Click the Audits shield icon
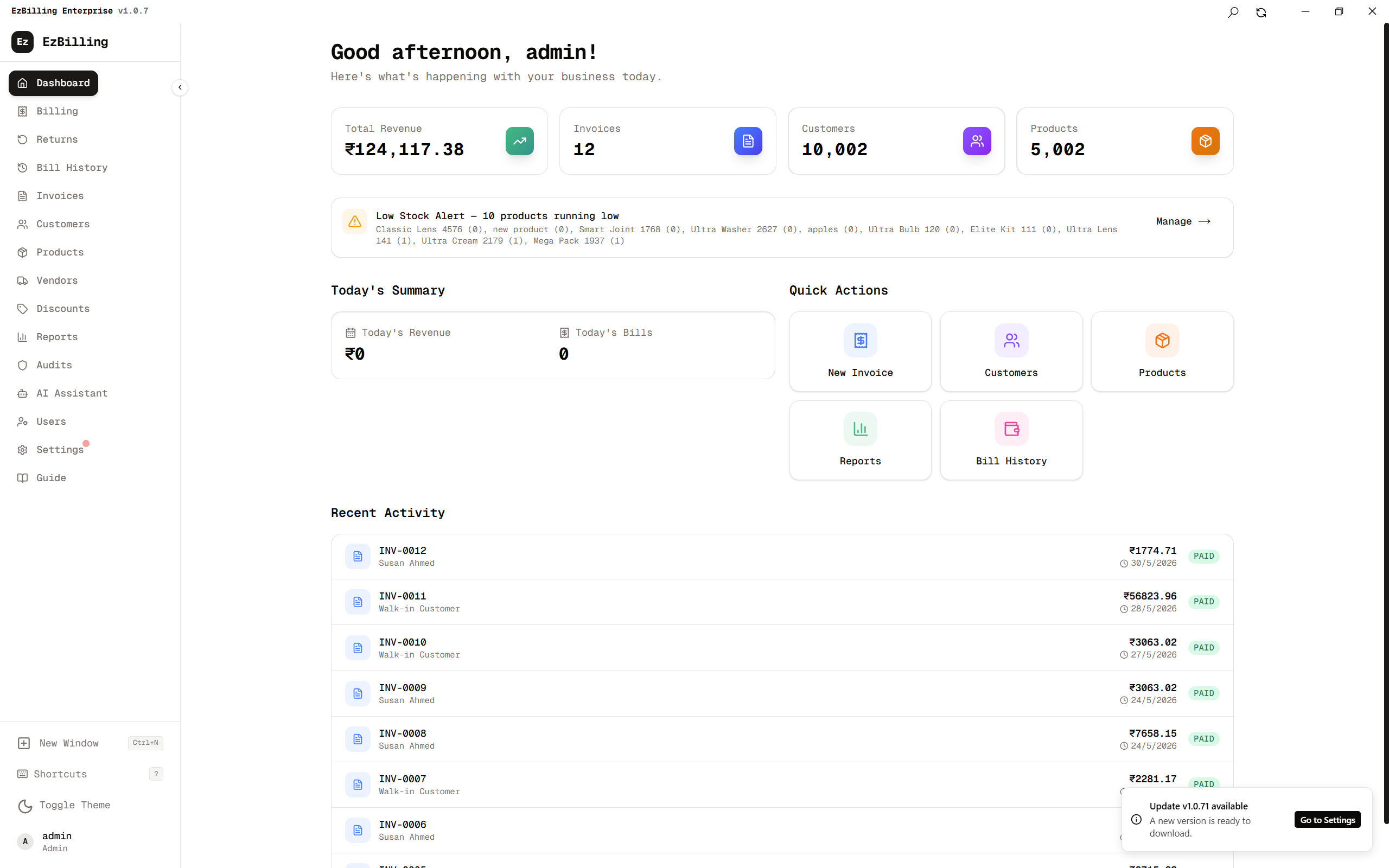The image size is (1389, 868). (x=22, y=365)
